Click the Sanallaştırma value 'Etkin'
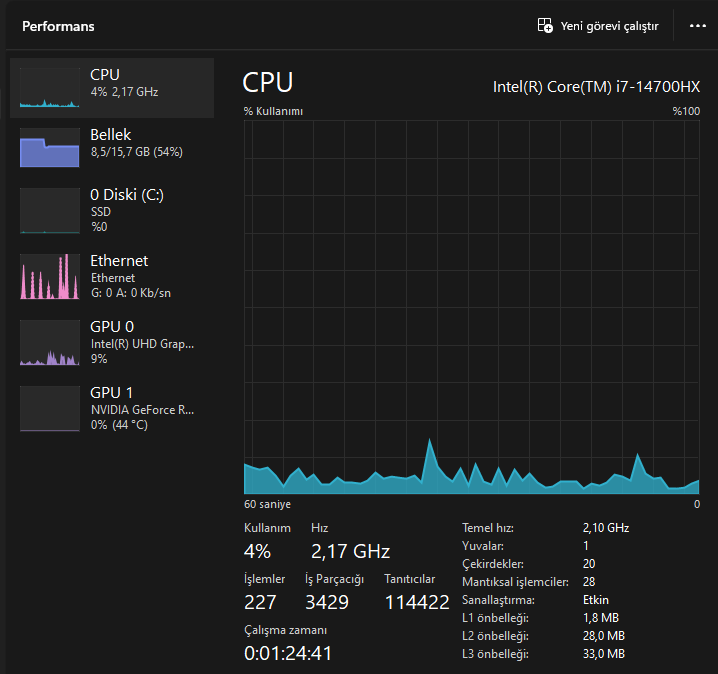This screenshot has width=718, height=674. click(x=596, y=600)
